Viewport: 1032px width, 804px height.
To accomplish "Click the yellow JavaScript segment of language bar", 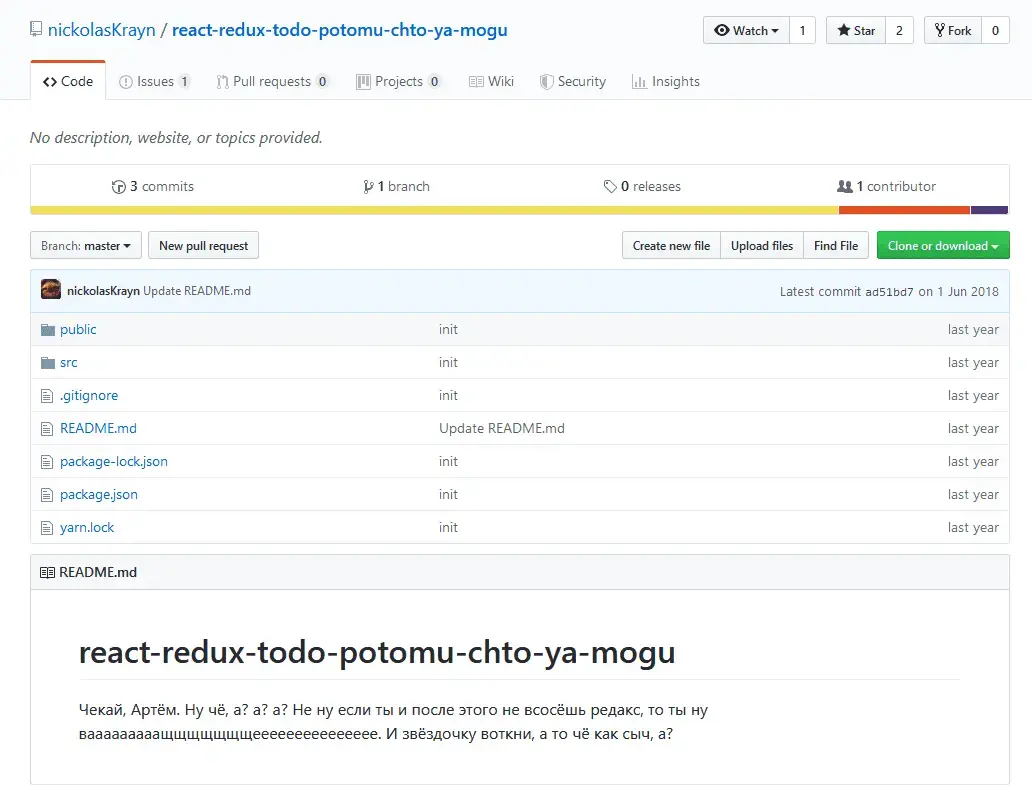I will click(434, 211).
